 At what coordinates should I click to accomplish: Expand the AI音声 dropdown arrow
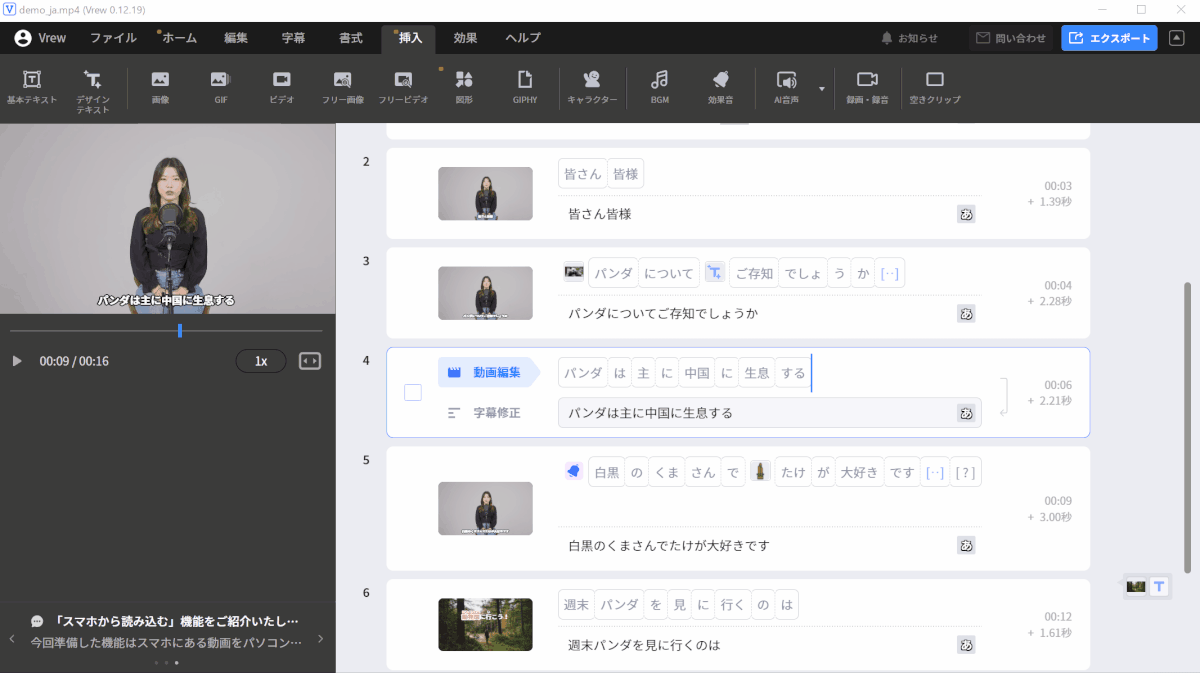coord(822,88)
